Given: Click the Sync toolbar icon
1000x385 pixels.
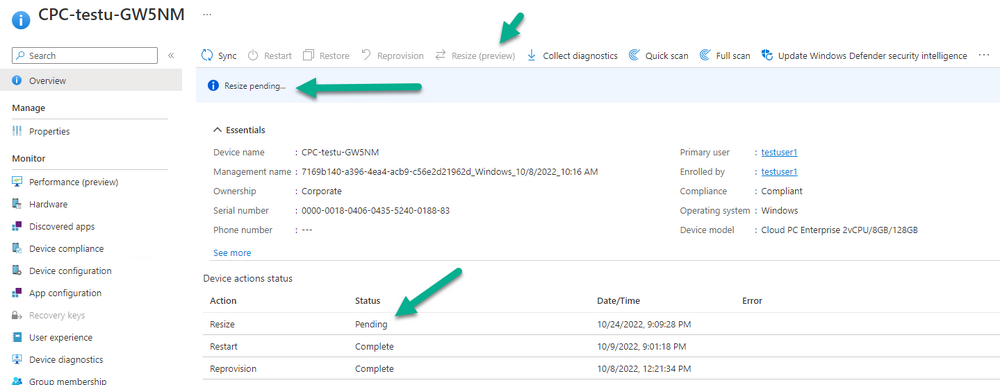Looking at the screenshot, I should pos(207,55).
